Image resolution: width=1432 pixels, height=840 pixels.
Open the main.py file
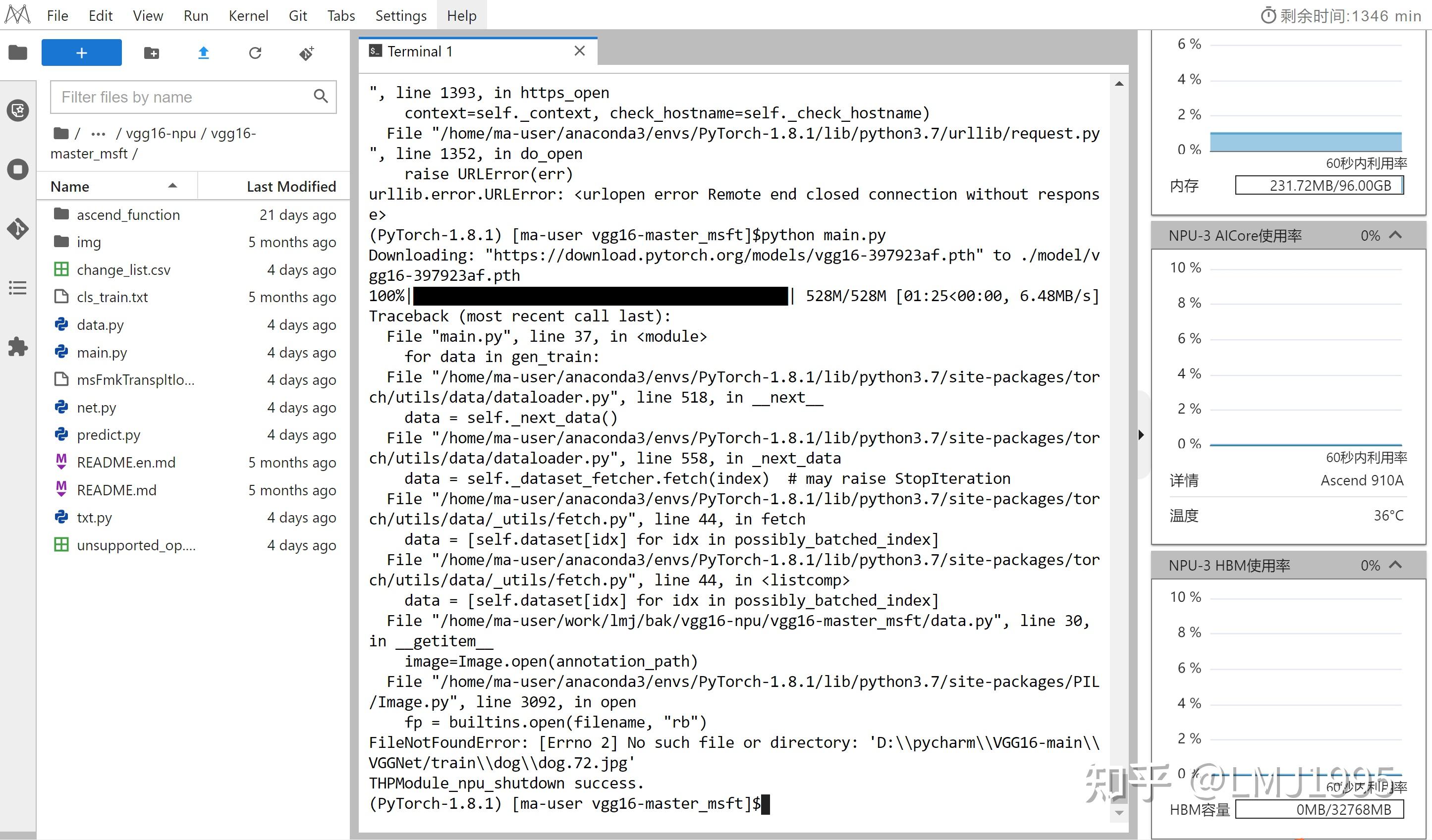[x=102, y=352]
